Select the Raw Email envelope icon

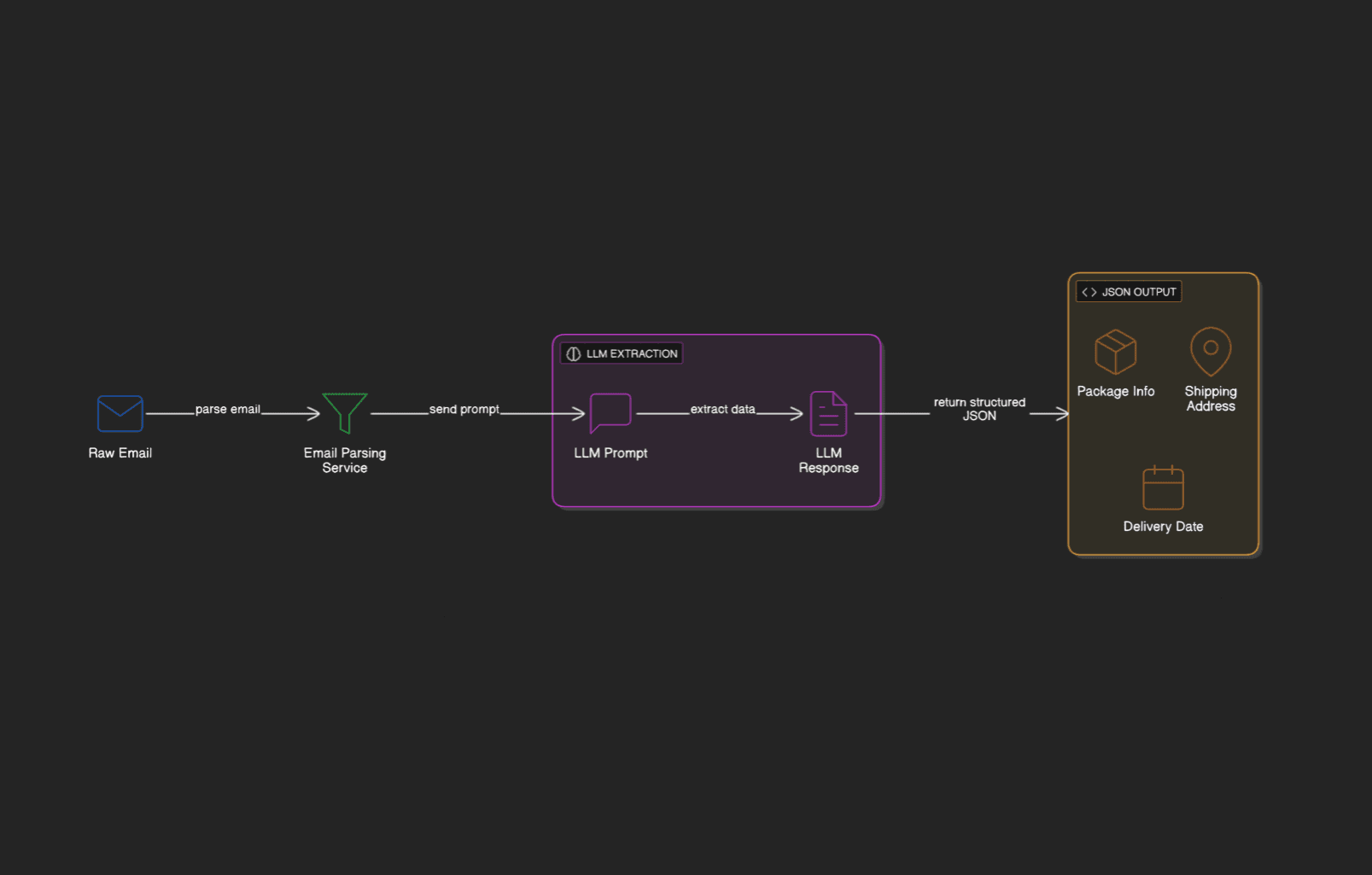click(x=120, y=414)
